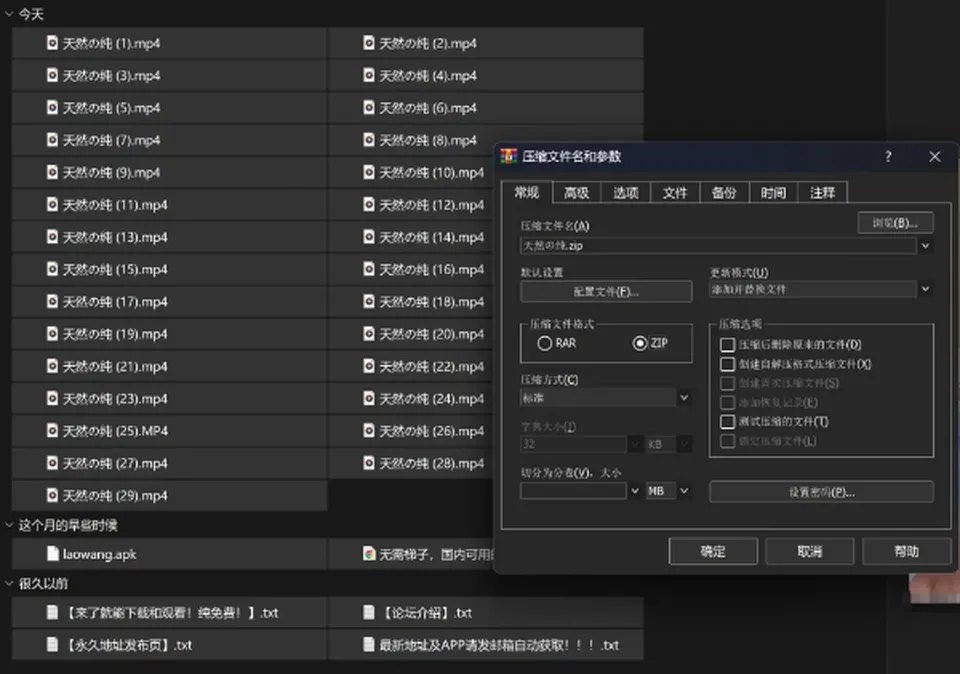Pick the icon beside 天然の纯 (15).mp4
This screenshot has width=960, height=674.
53,269
